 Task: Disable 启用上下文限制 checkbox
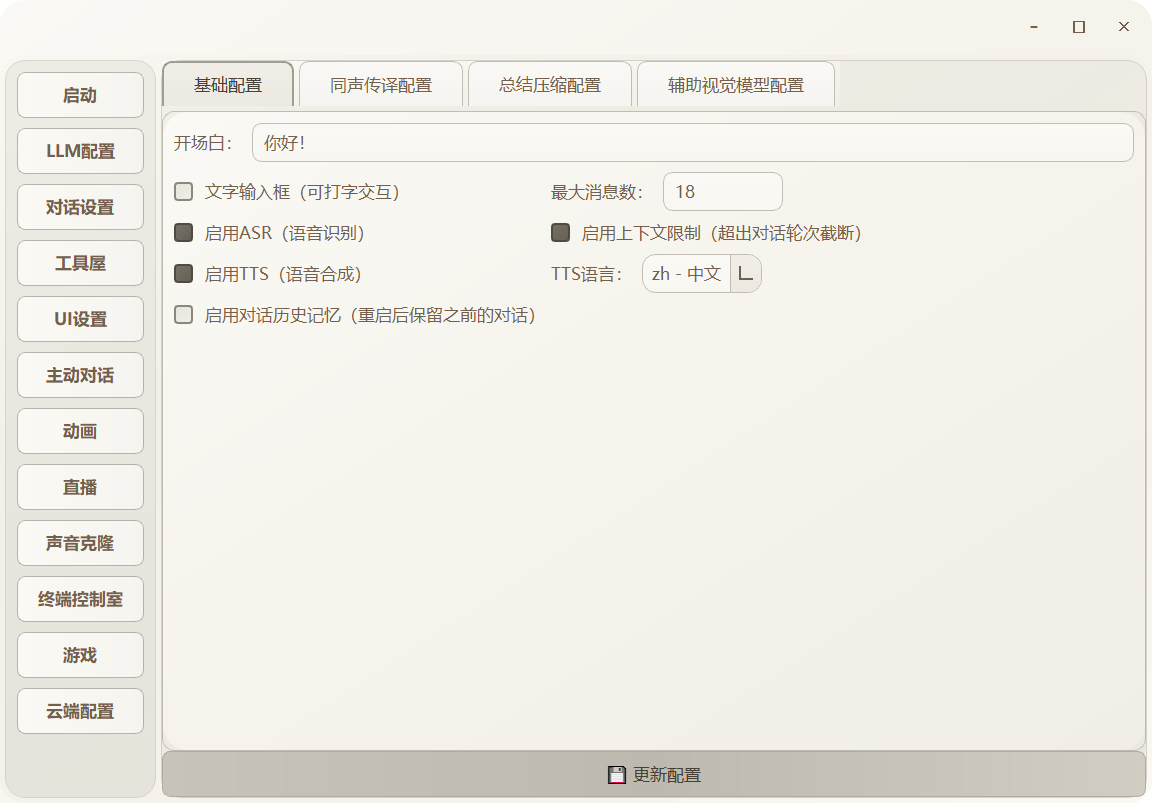[x=561, y=233]
